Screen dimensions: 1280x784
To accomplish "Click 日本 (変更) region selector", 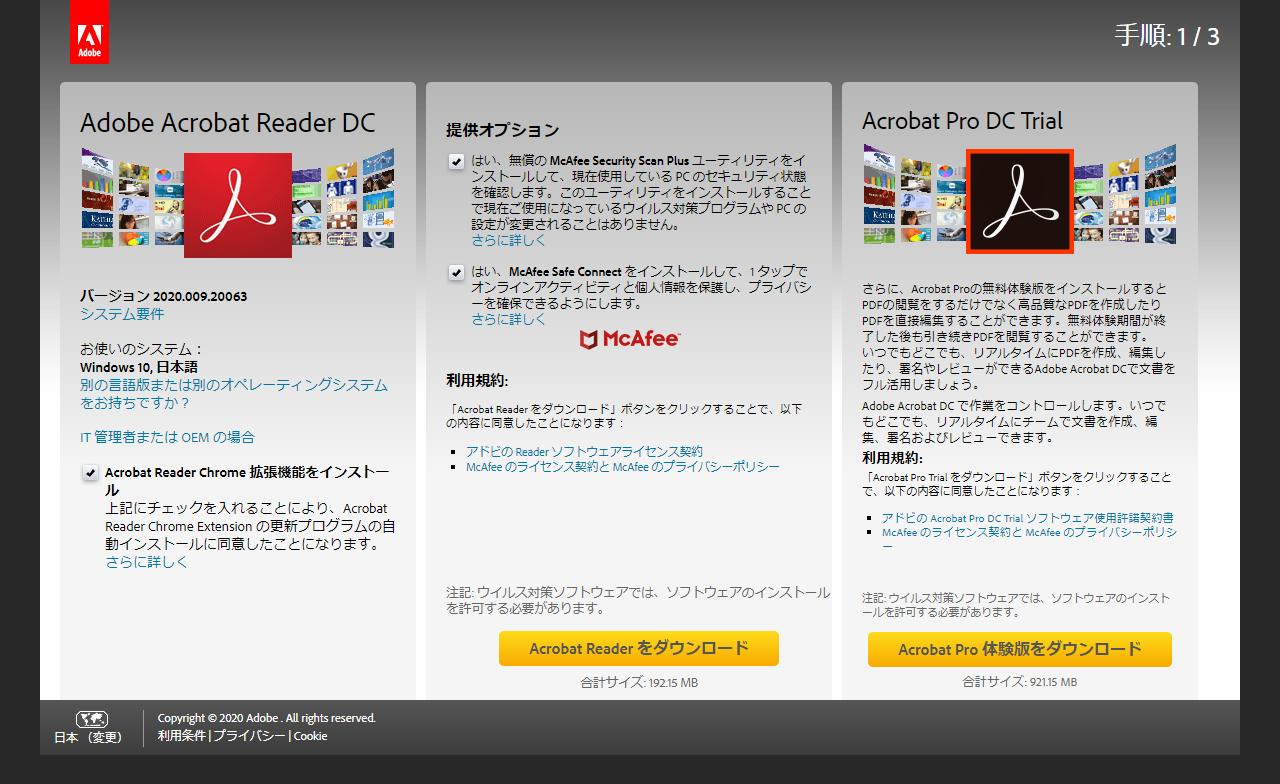I will coord(88,738).
